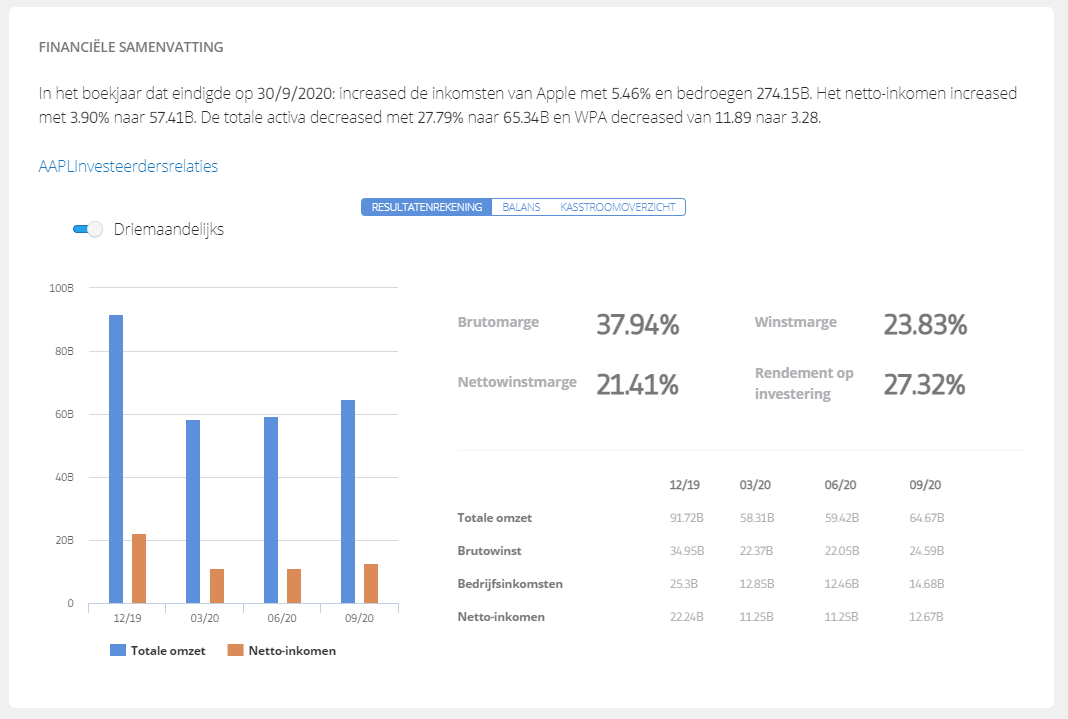Click the 22.05B Brutowinst cell
The width and height of the screenshot is (1068, 719).
(842, 551)
